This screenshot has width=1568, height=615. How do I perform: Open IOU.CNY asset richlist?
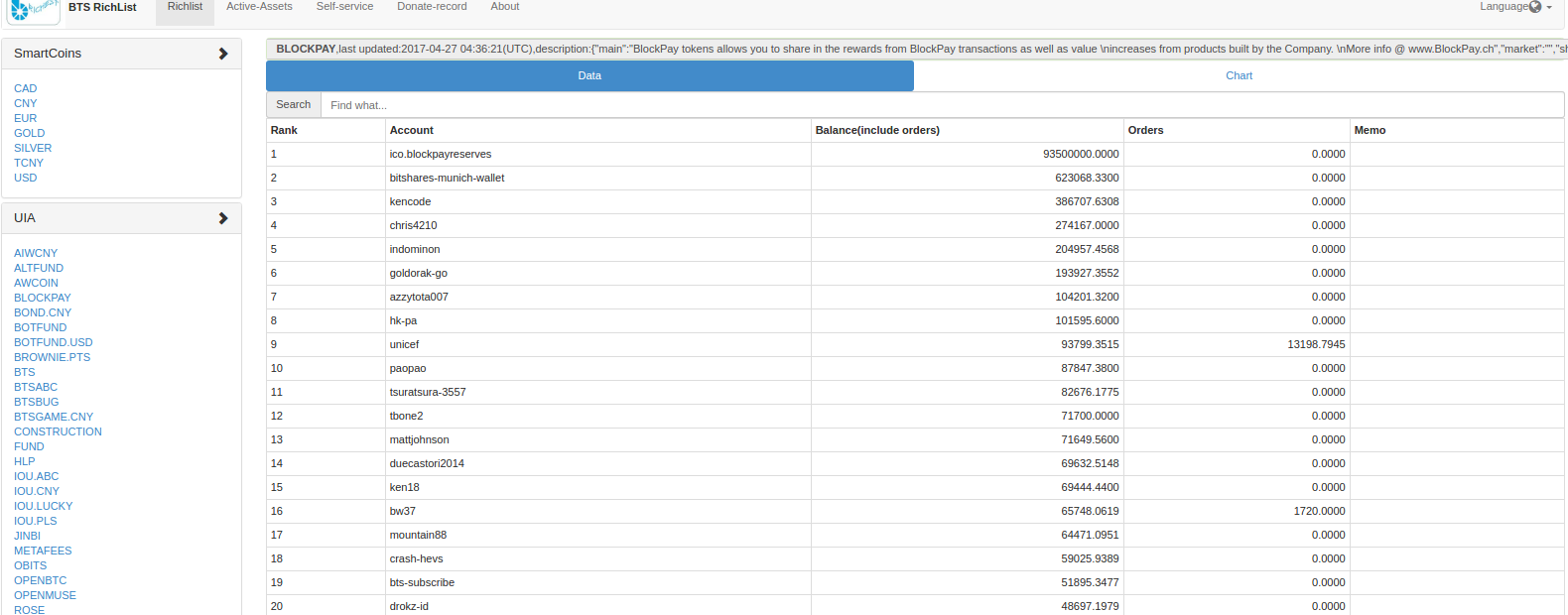tap(37, 491)
